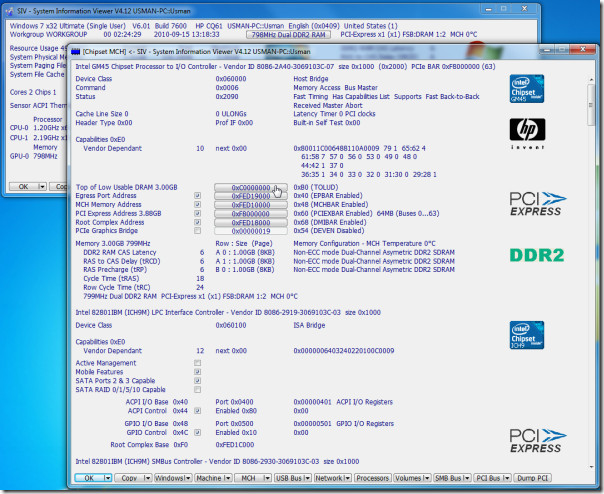
Task: Click 'Root Complex Base' label text
Action: click(x=139, y=445)
